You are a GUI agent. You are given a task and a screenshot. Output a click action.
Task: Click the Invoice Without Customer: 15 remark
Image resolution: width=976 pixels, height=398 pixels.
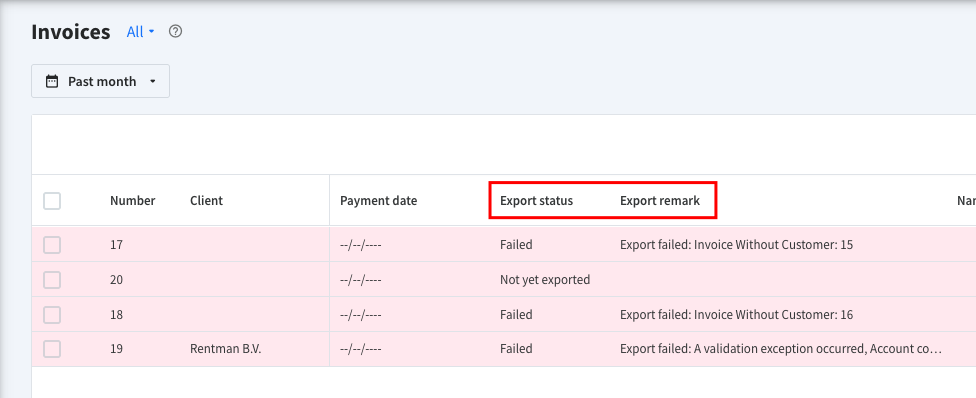736,245
